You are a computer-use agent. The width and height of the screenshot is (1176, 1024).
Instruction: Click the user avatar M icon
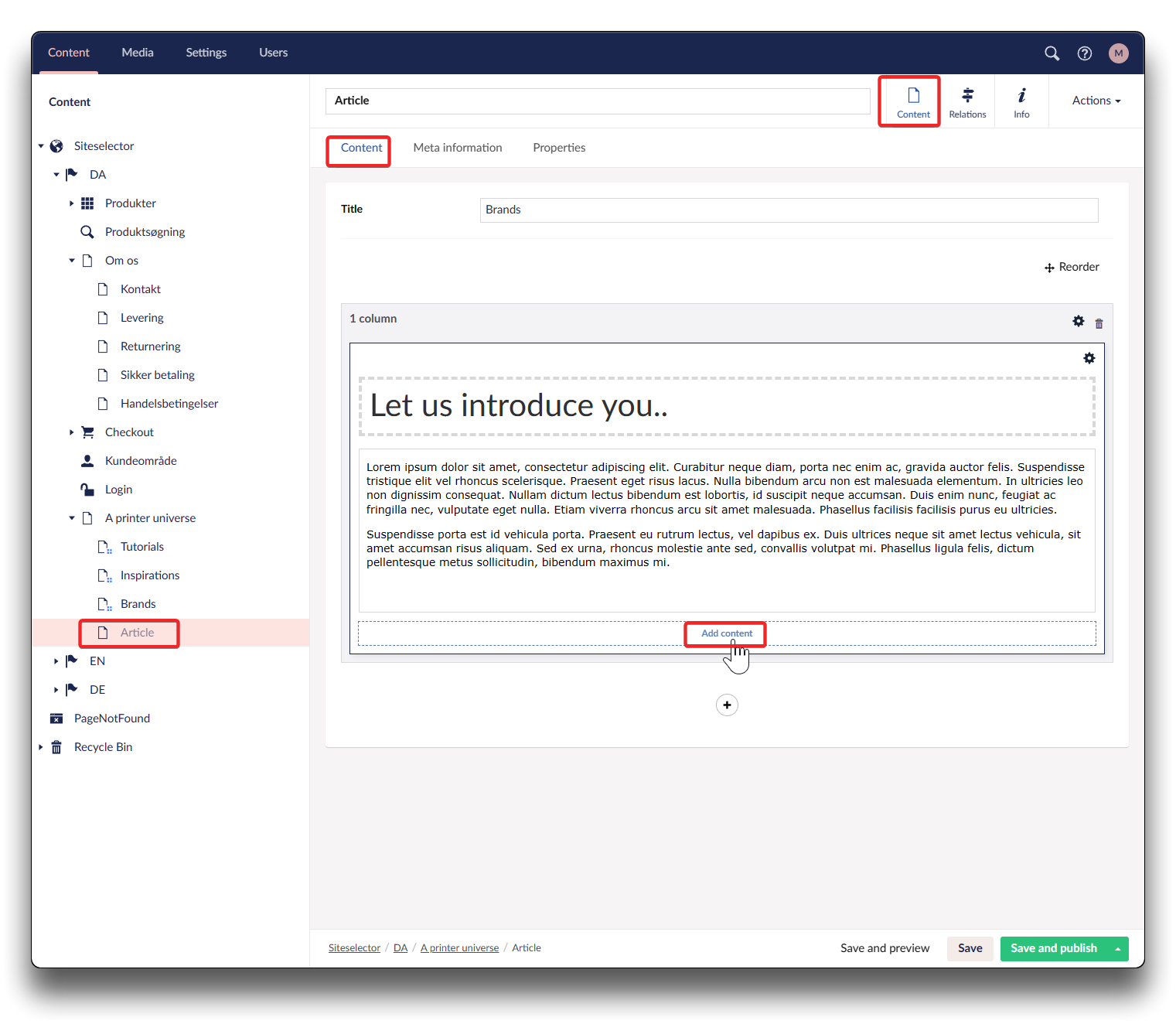[1118, 53]
